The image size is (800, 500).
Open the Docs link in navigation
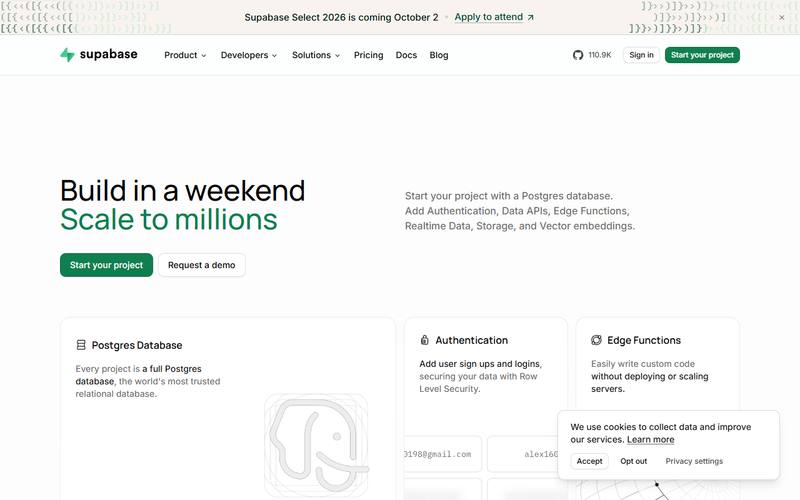tap(406, 55)
